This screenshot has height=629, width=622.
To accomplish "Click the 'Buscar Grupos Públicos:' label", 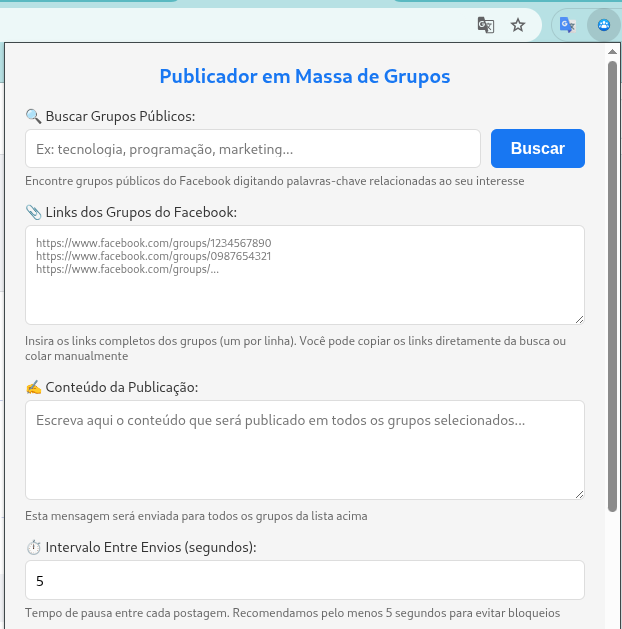I will pos(120,116).
